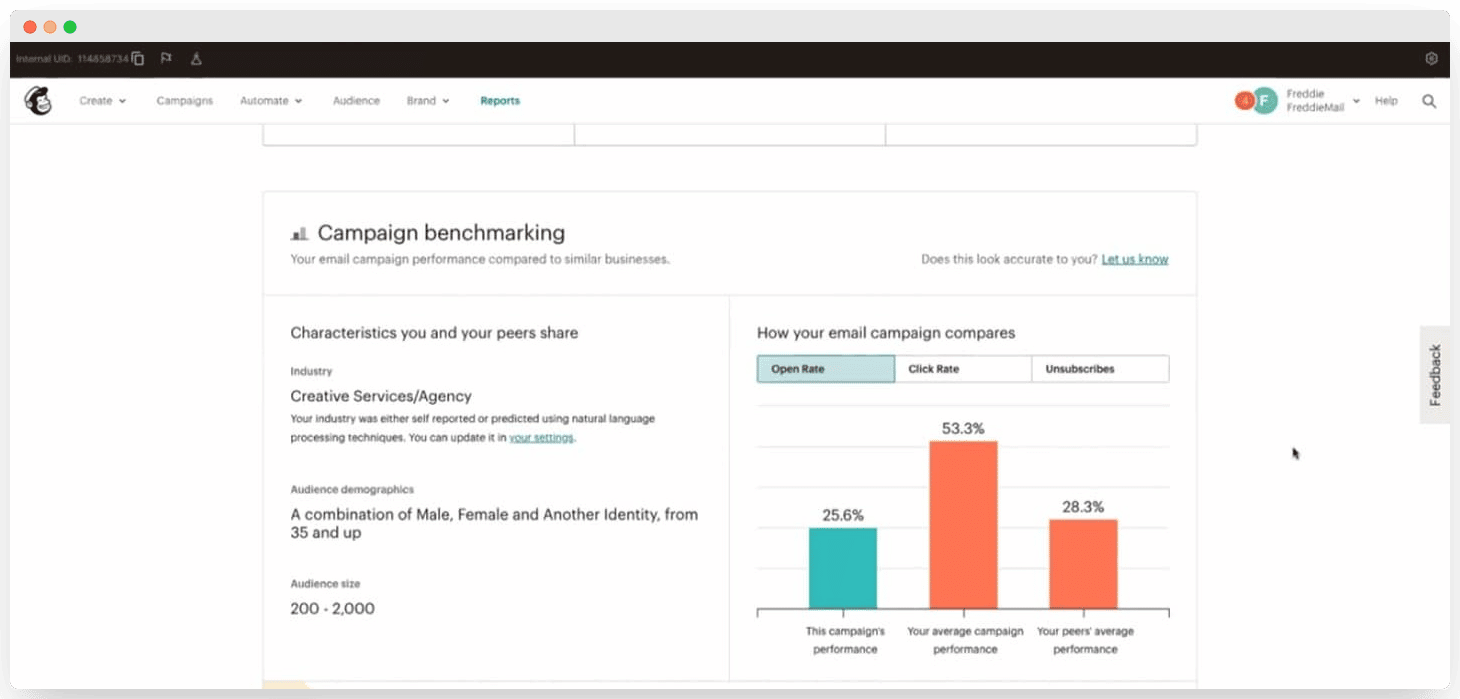Click the "Creative Services/Agency" industry text
The image size is (1460, 699).
click(x=381, y=396)
